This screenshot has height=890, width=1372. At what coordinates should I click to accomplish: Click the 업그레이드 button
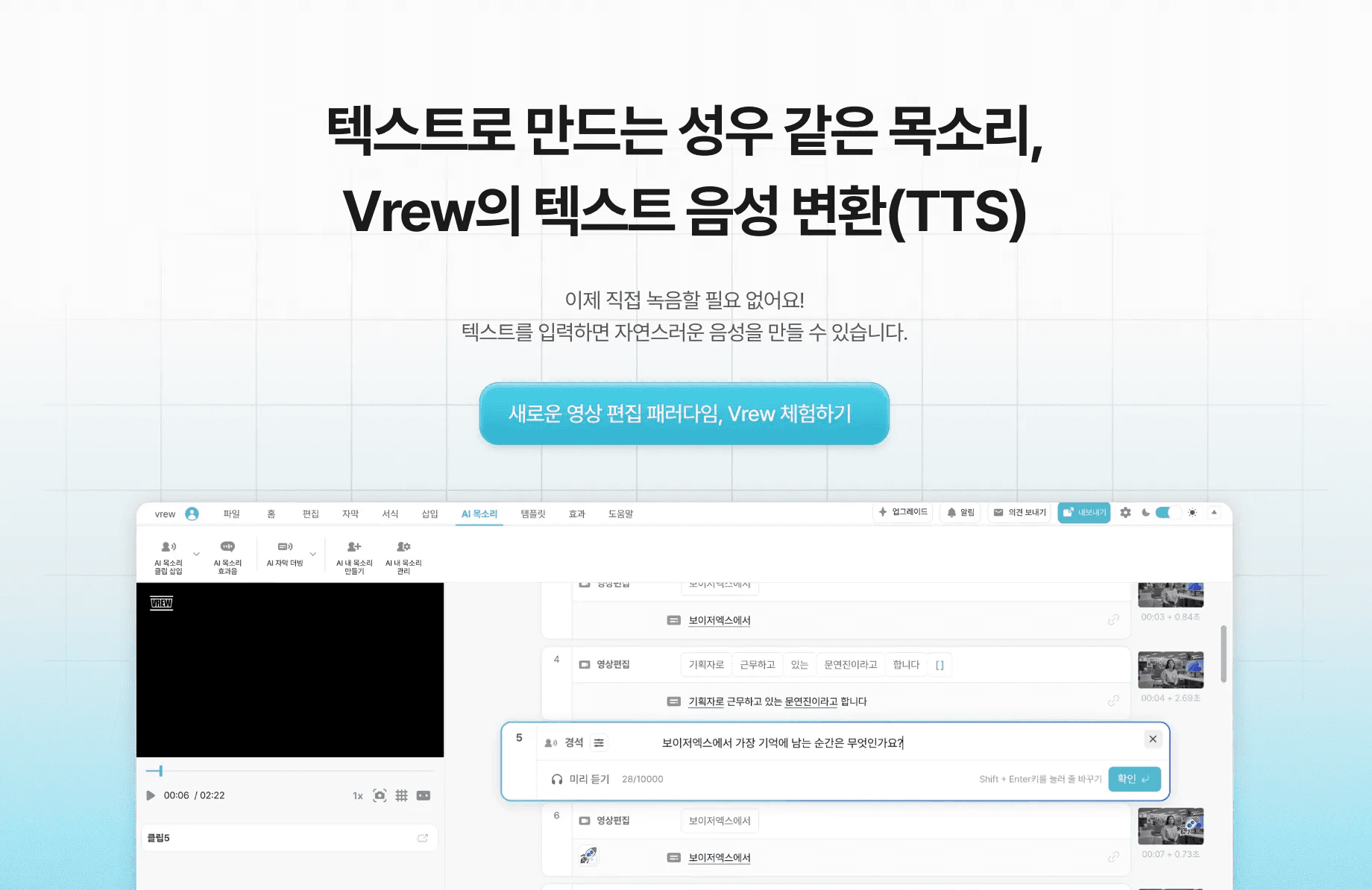[903, 512]
